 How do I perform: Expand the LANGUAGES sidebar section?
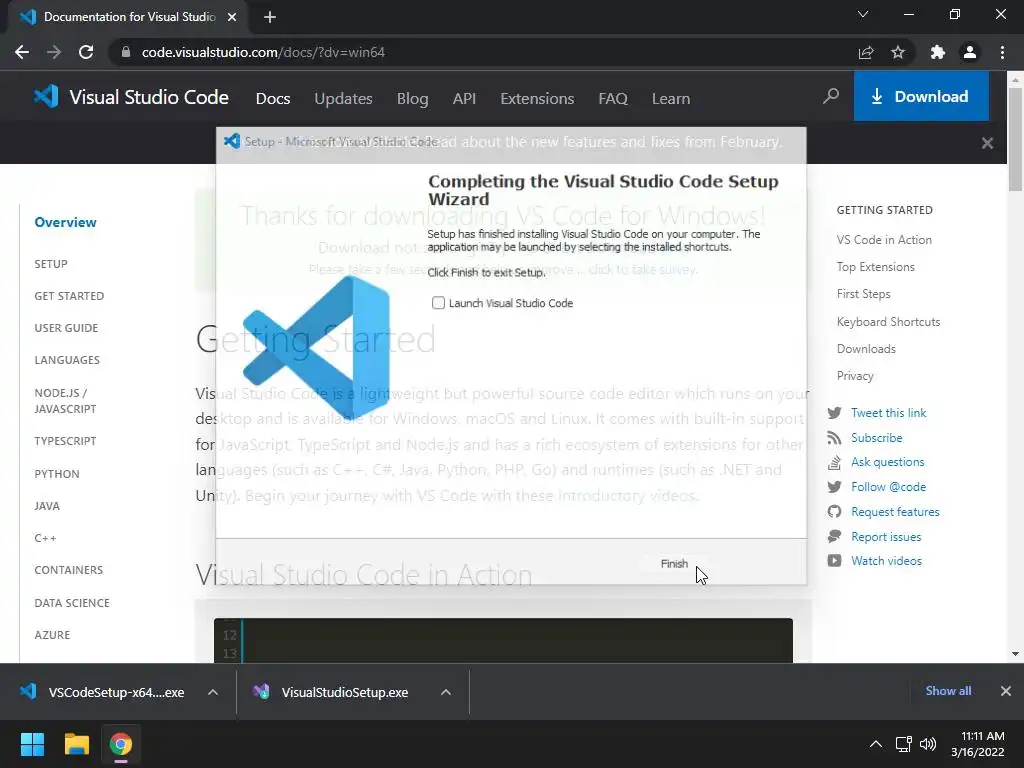(x=67, y=360)
